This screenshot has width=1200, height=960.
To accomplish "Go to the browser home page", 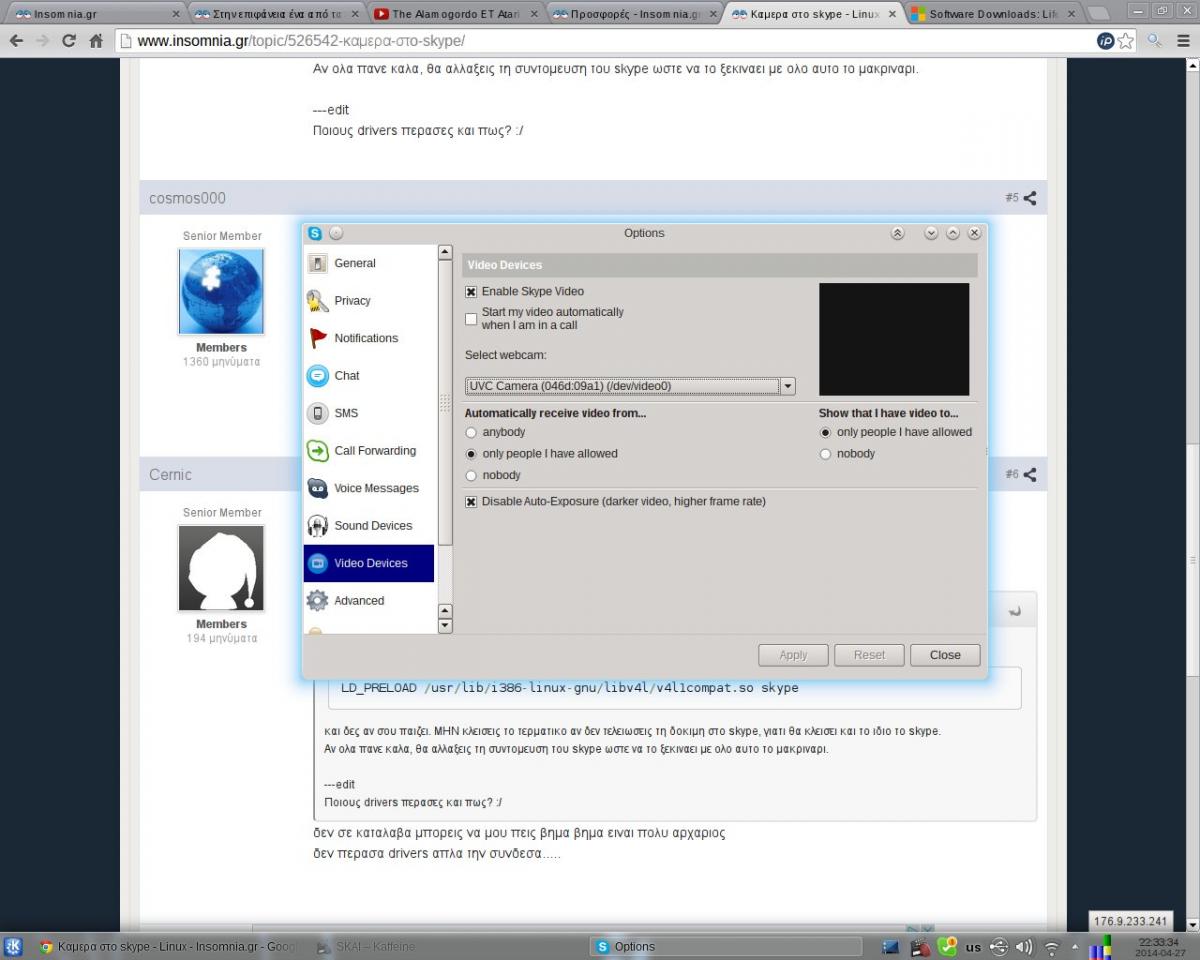I will pos(96,41).
